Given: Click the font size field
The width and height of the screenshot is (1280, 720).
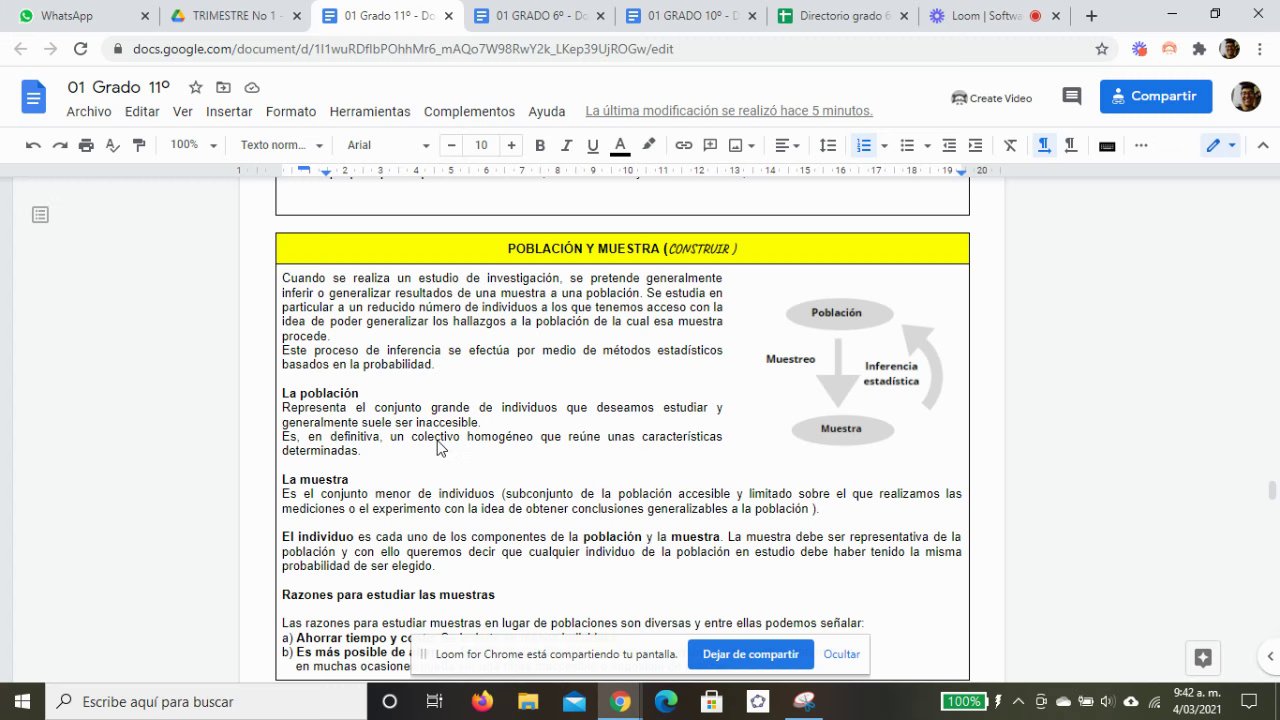Looking at the screenshot, I should click(481, 145).
